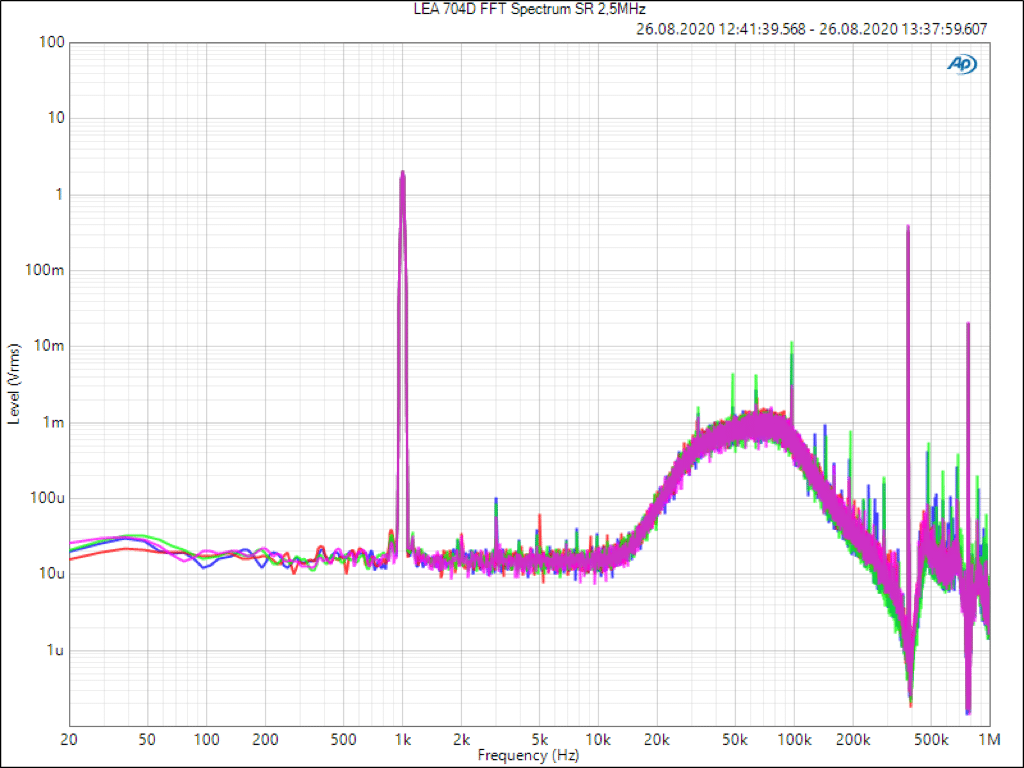Click the top of the 1 kHz peak
Viewport: 1024px width, 768px height.
click(402, 173)
